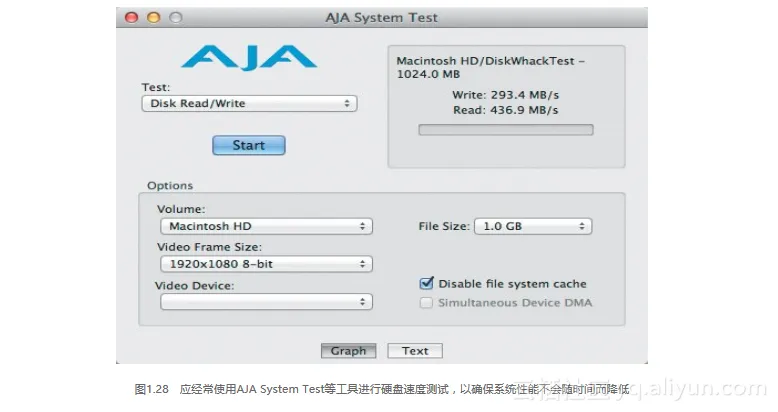Screen dimensions: 778x412
Task: Click the Options group label
Action: tap(170, 186)
